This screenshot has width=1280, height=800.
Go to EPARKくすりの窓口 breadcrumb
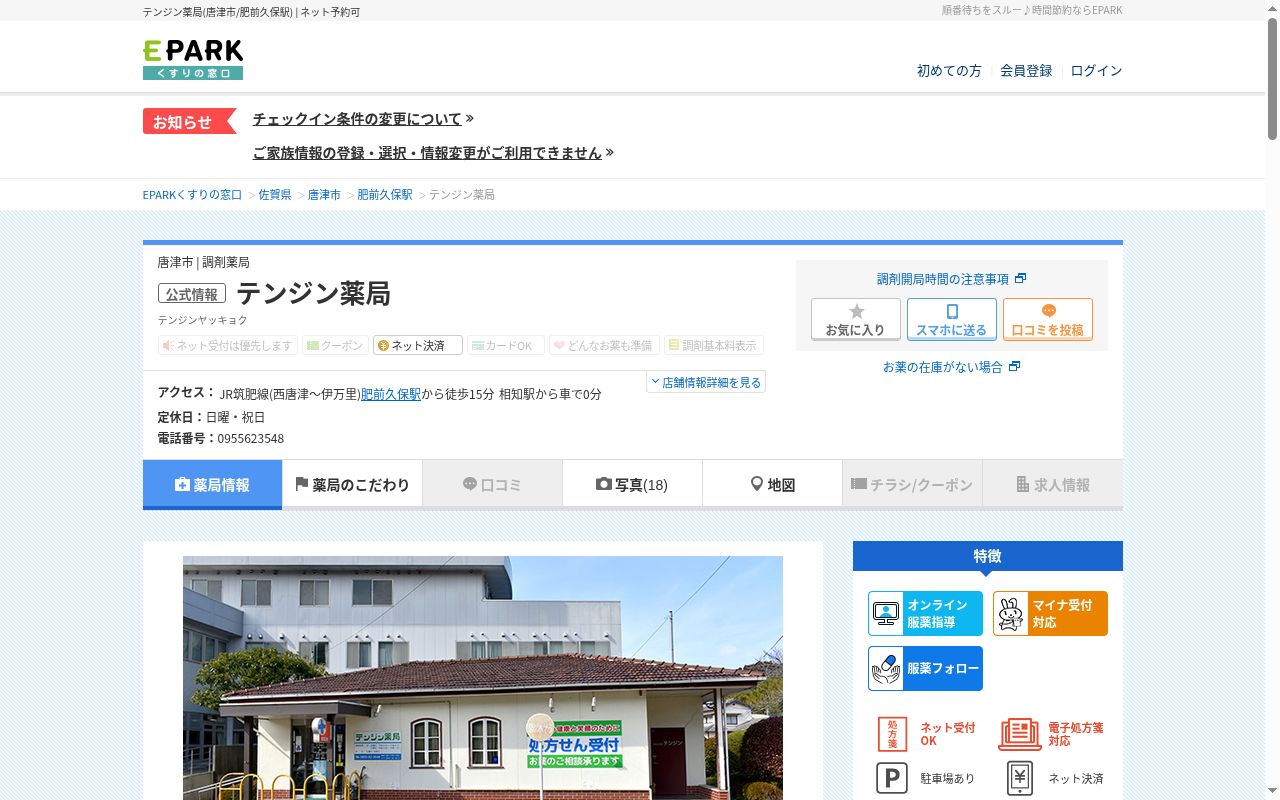point(192,195)
